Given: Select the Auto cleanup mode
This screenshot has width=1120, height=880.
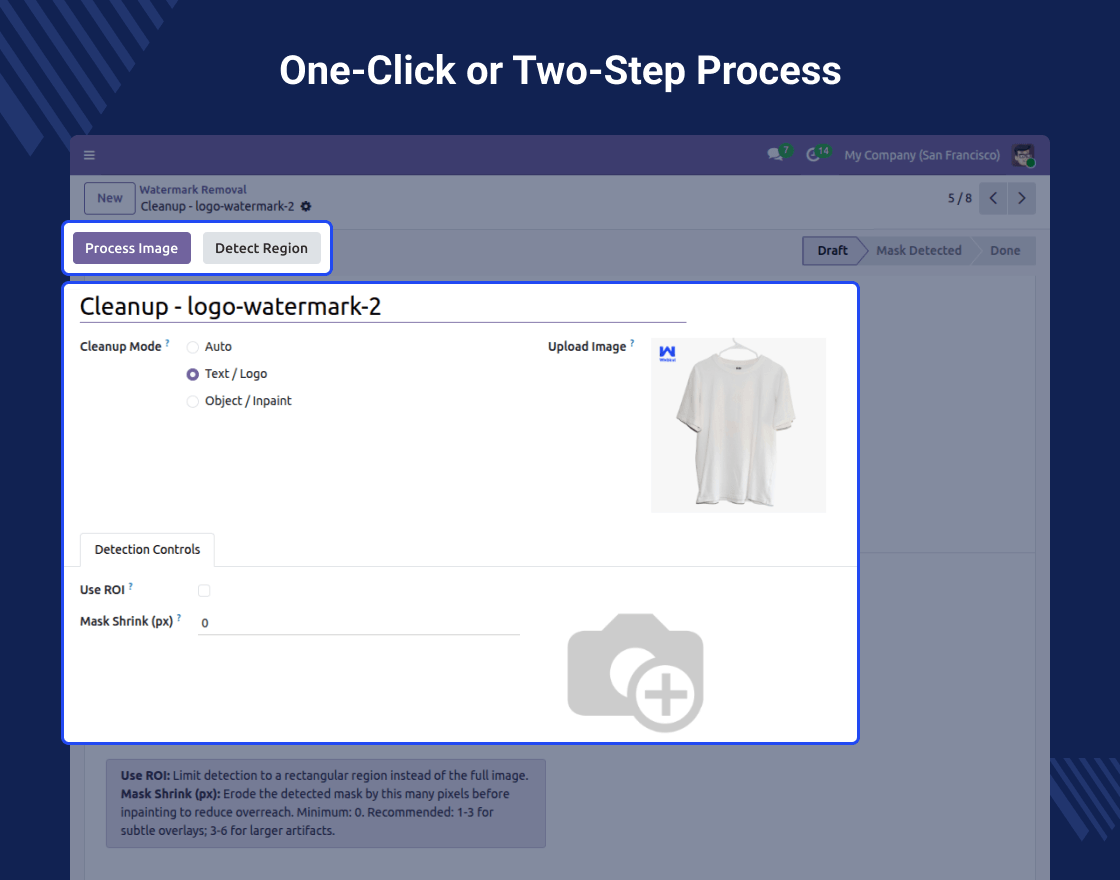Looking at the screenshot, I should click(x=193, y=347).
